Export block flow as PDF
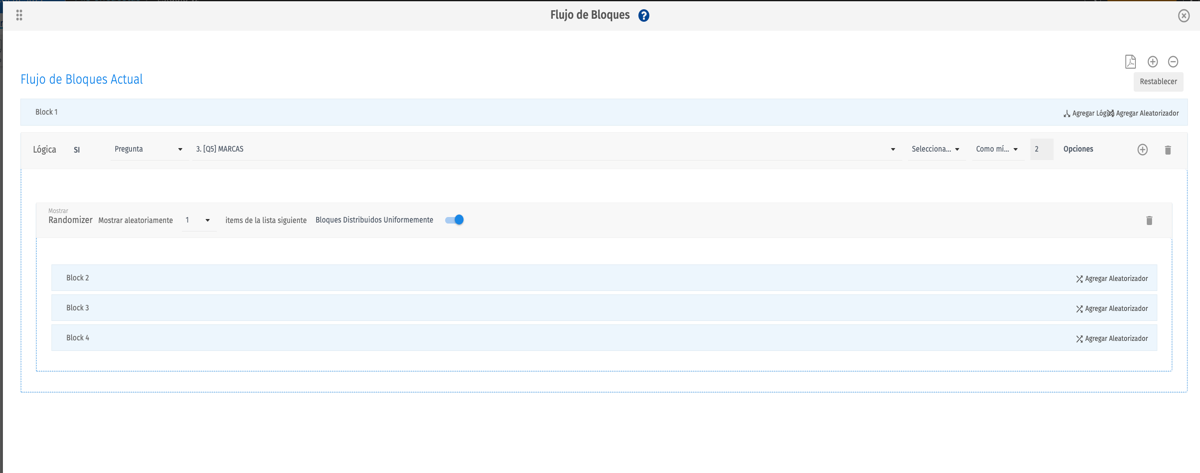1200x473 pixels. tap(1131, 62)
